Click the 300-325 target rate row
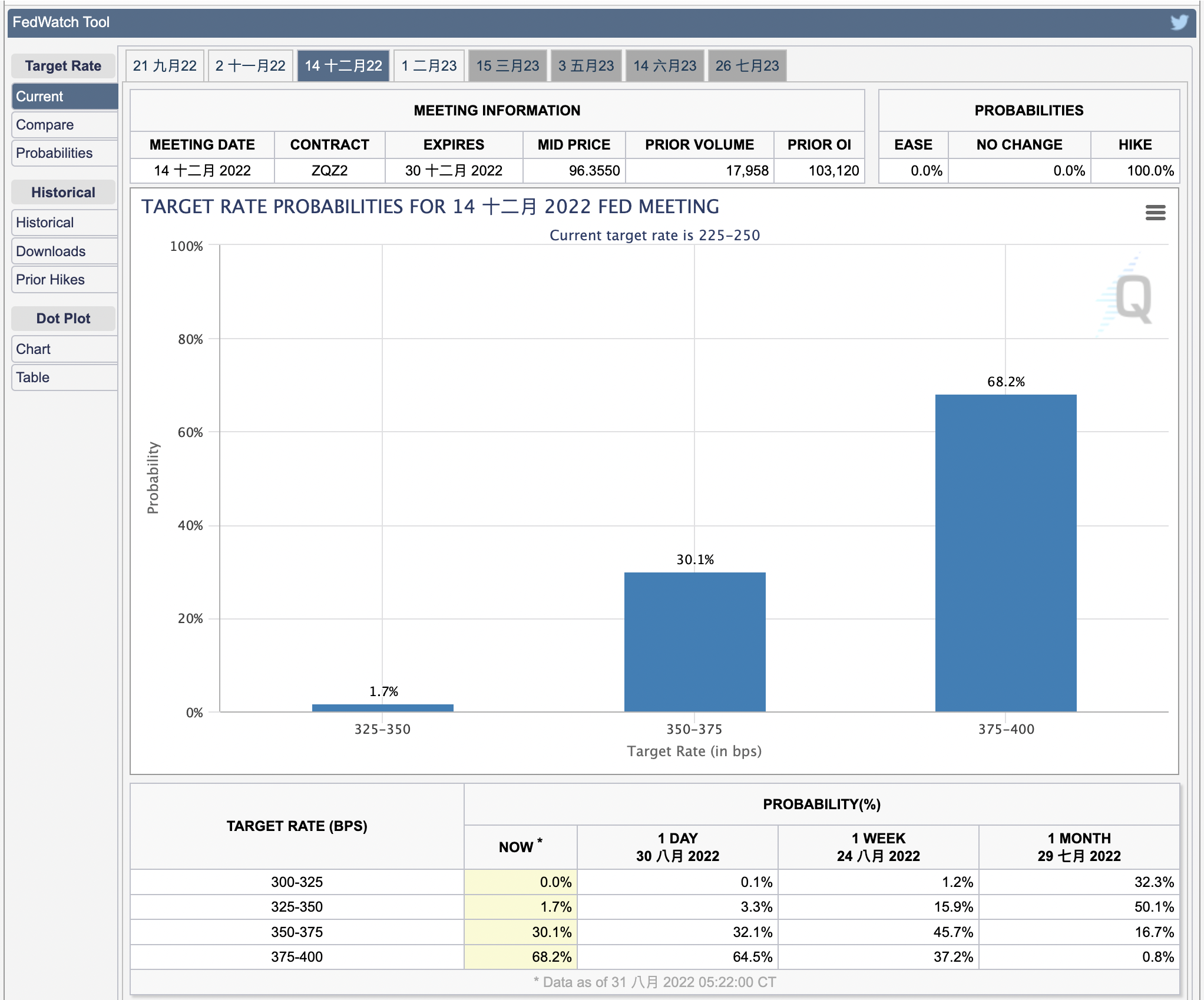The width and height of the screenshot is (1204, 1000). (654, 882)
